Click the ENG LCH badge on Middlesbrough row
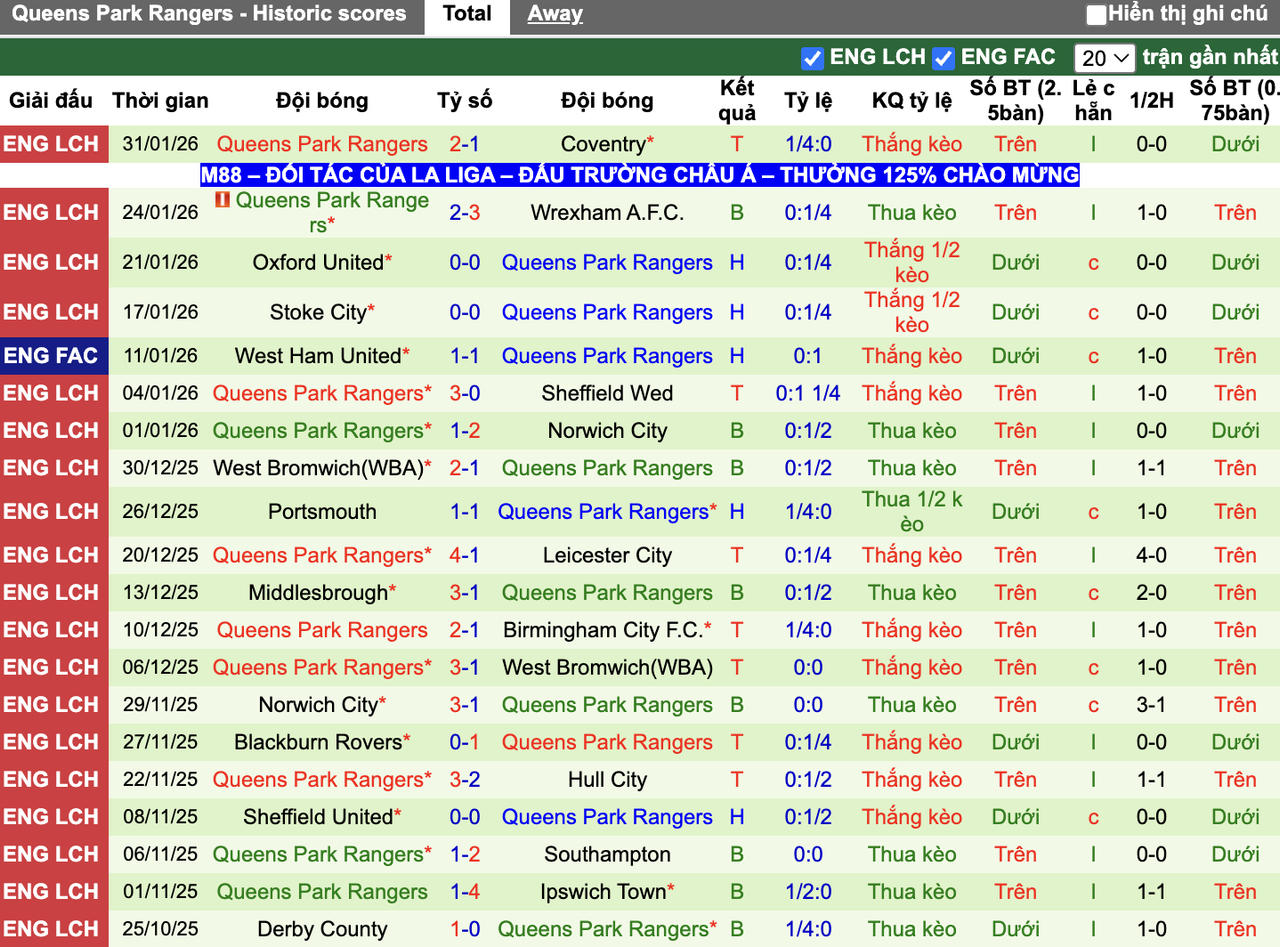Viewport: 1280px width, 947px height. click(x=54, y=592)
